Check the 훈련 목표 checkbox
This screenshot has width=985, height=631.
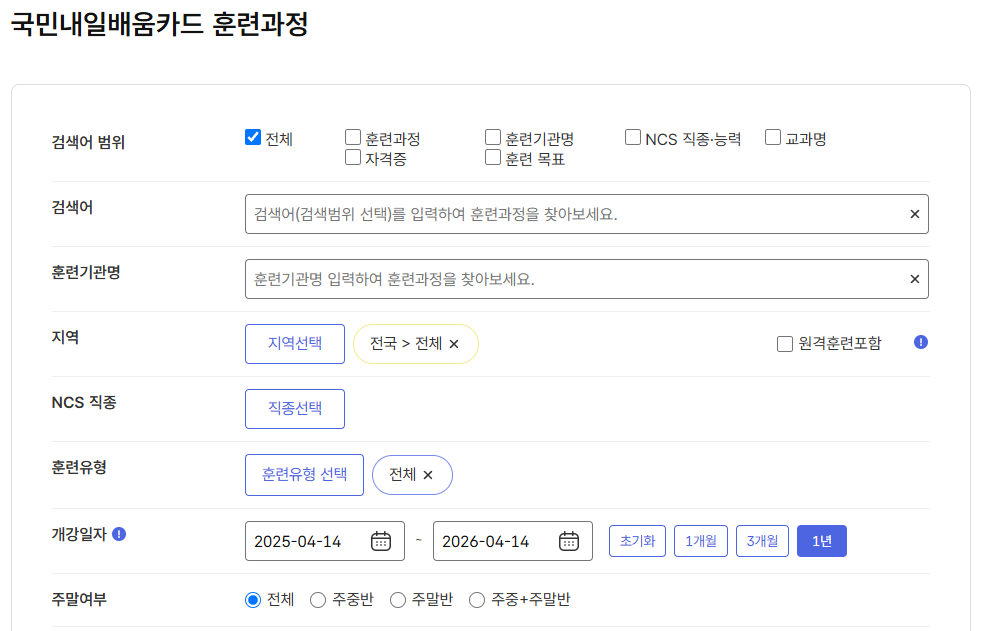point(493,157)
